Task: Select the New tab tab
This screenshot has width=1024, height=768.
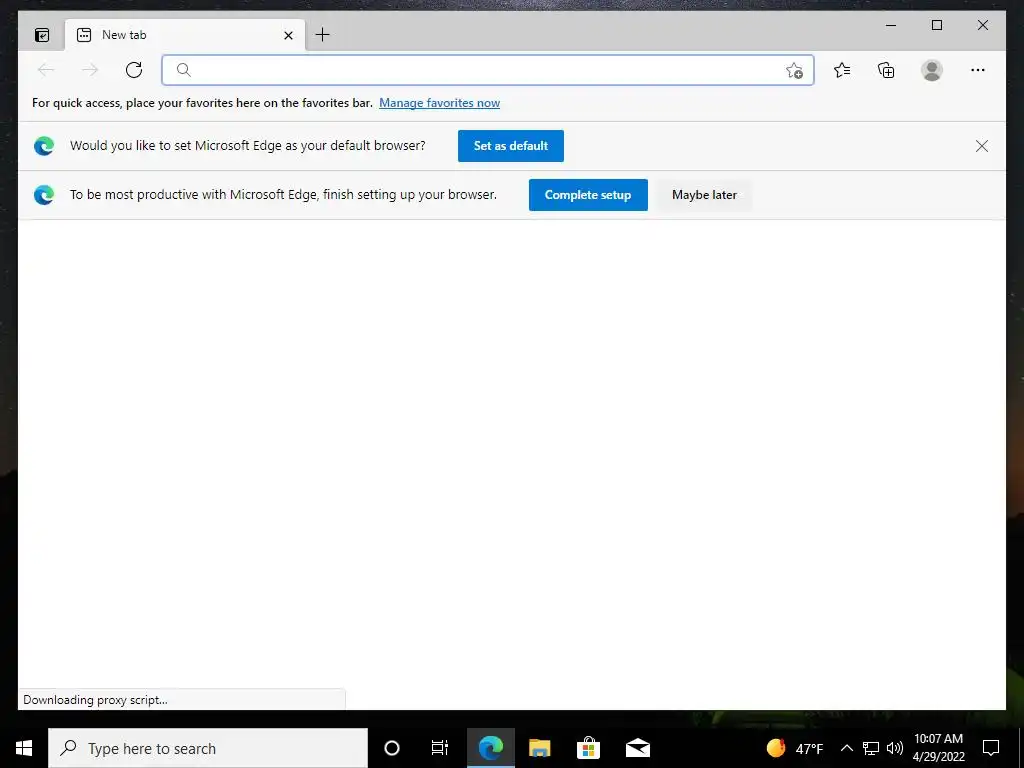Action: tap(184, 35)
